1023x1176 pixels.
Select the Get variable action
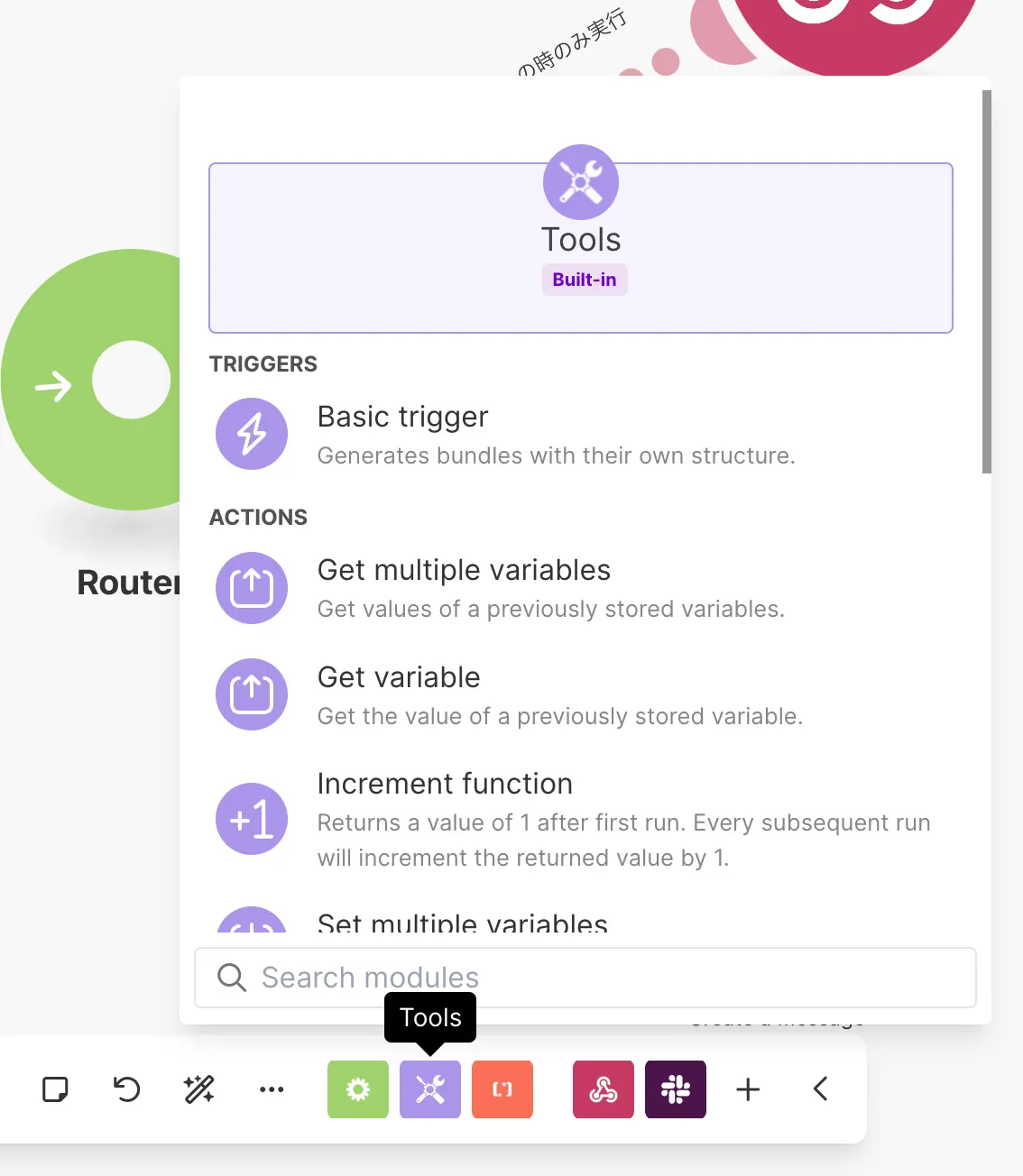point(505,695)
